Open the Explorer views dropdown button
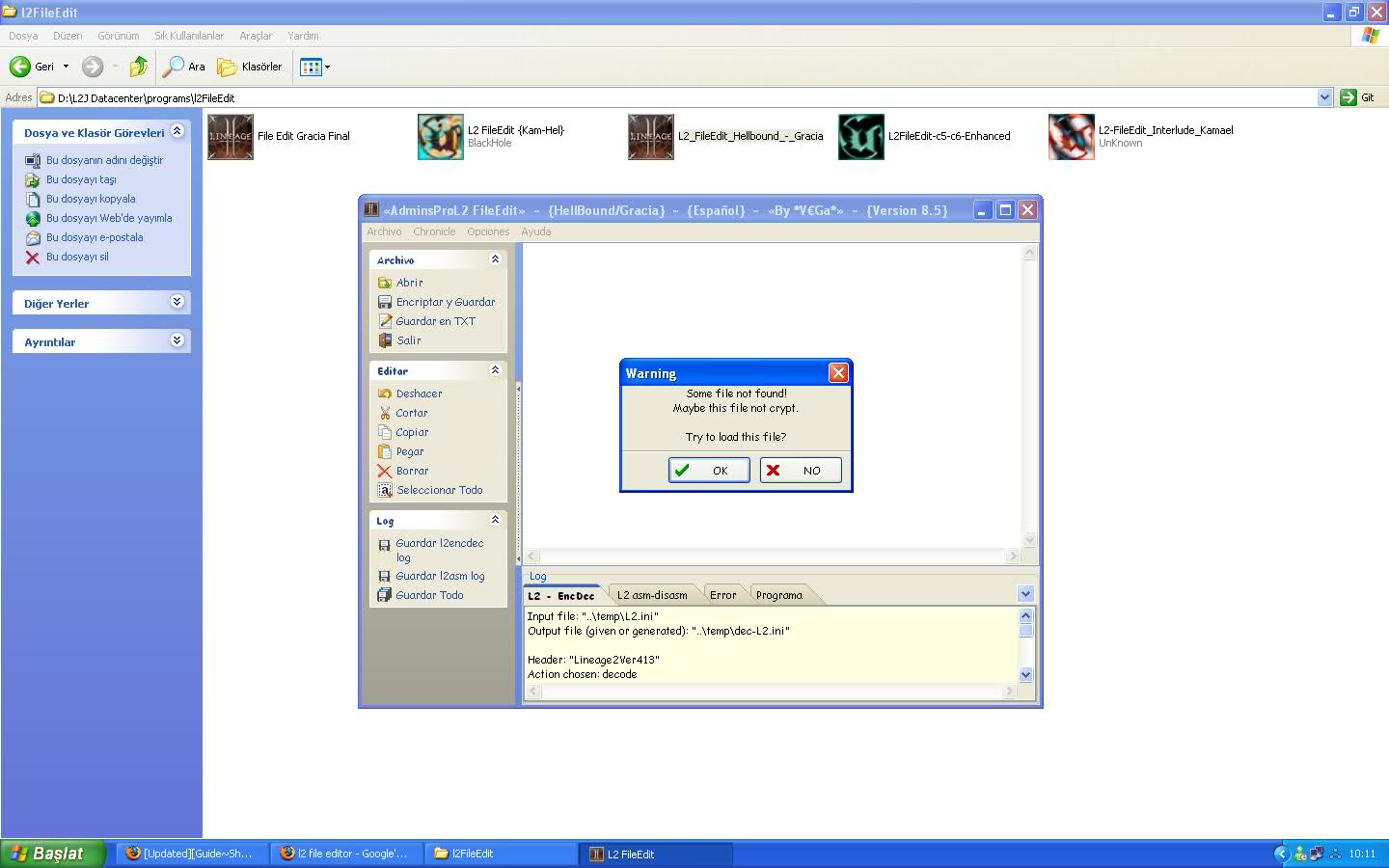The image size is (1389, 868). point(315,67)
